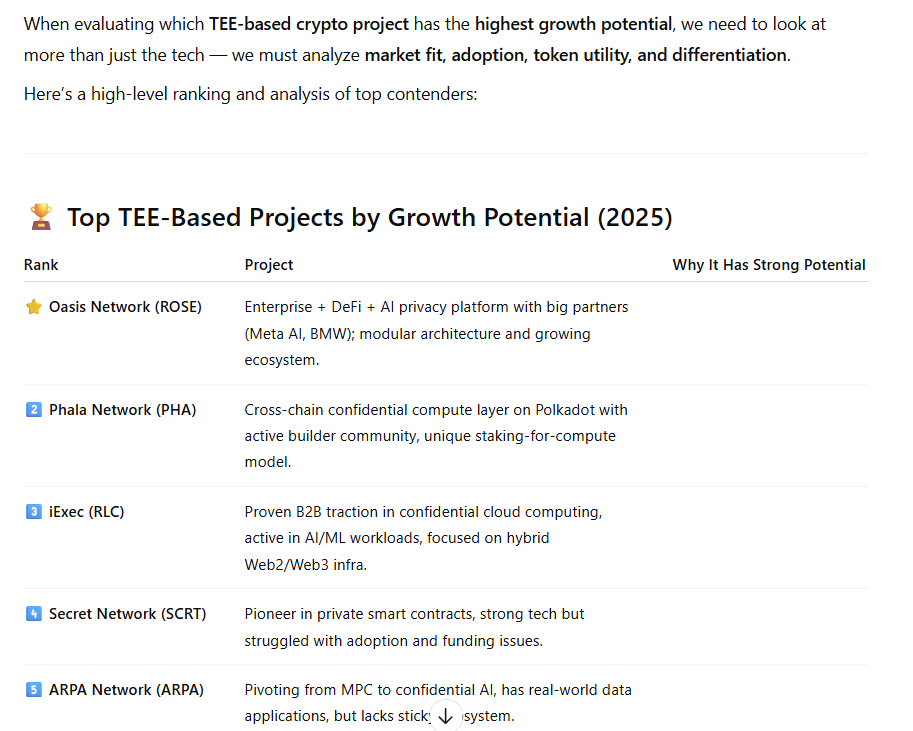Select the Secret Network (SCRT) text

click(128, 614)
